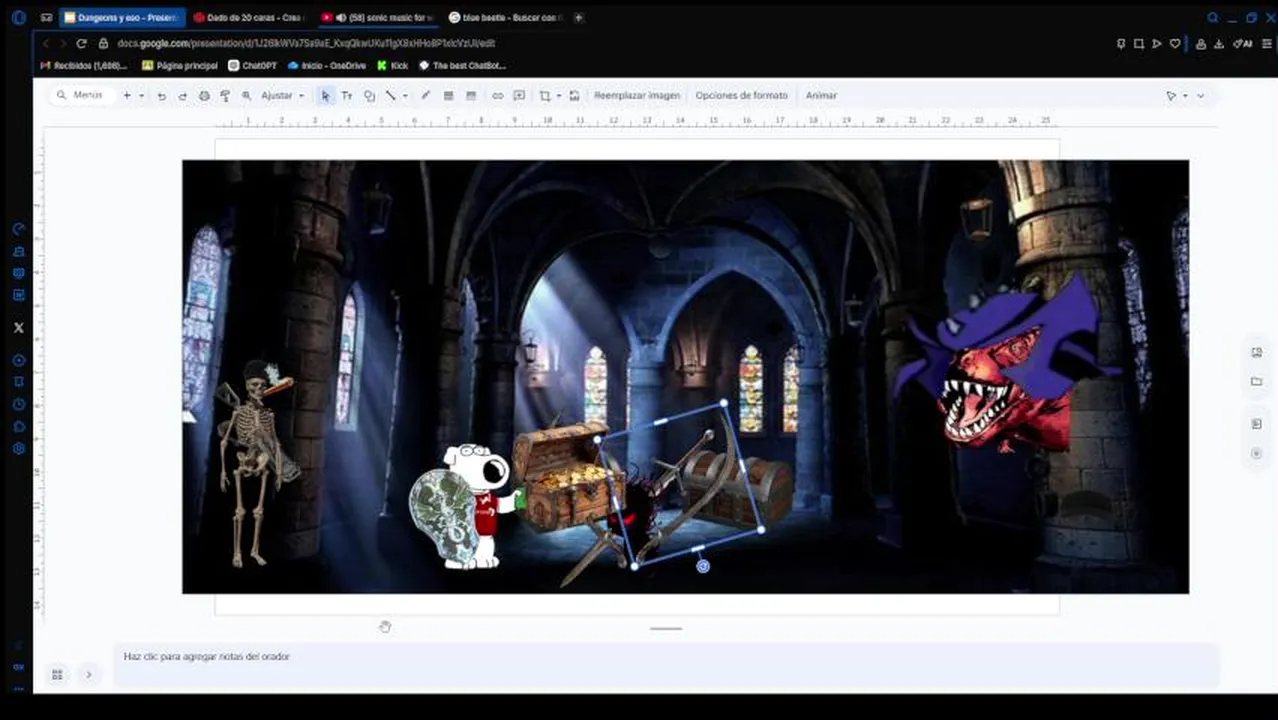Click the notes panel resize divider handle
Image resolution: width=1278 pixels, height=720 pixels.
[x=666, y=629]
